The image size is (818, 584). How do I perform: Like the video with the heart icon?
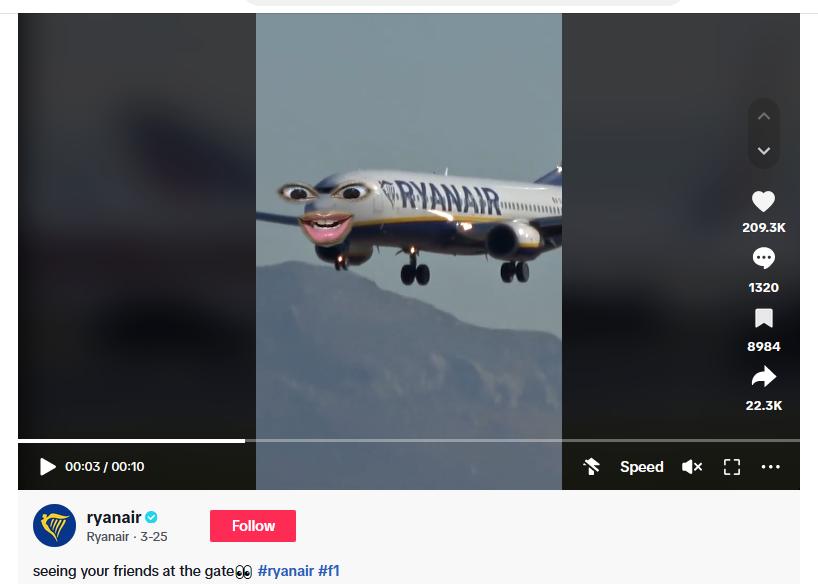763,201
